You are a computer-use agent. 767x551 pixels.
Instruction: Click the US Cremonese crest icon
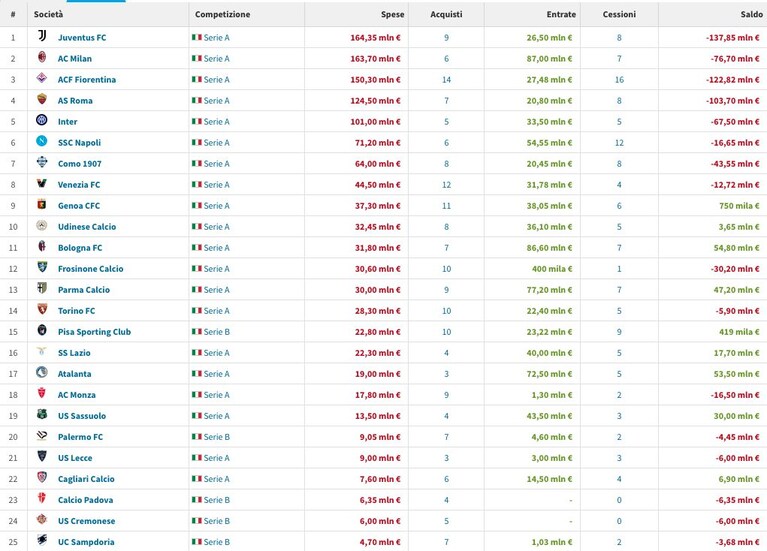[x=42, y=520]
